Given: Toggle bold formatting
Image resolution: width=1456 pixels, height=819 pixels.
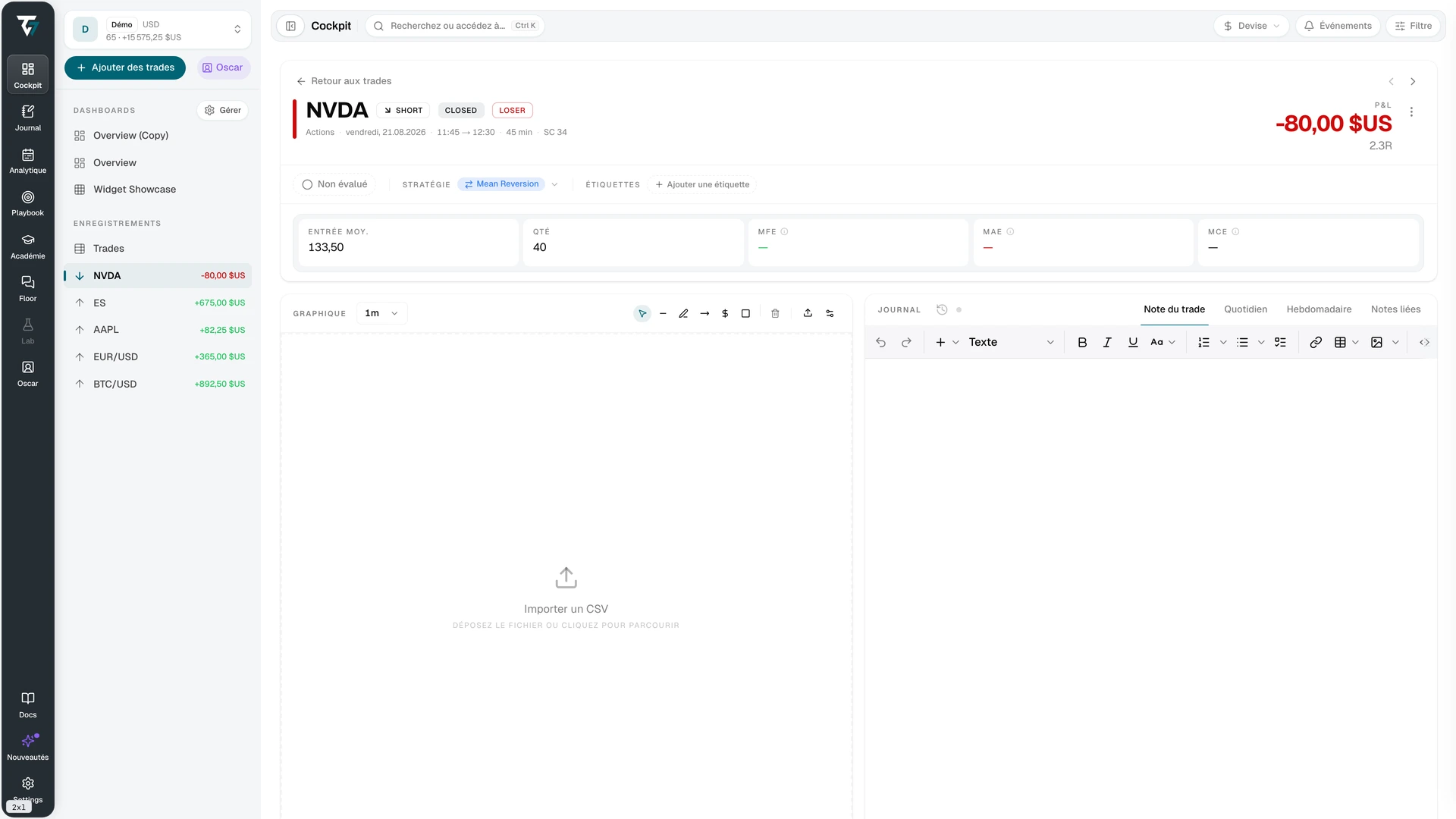Looking at the screenshot, I should coord(1082,342).
